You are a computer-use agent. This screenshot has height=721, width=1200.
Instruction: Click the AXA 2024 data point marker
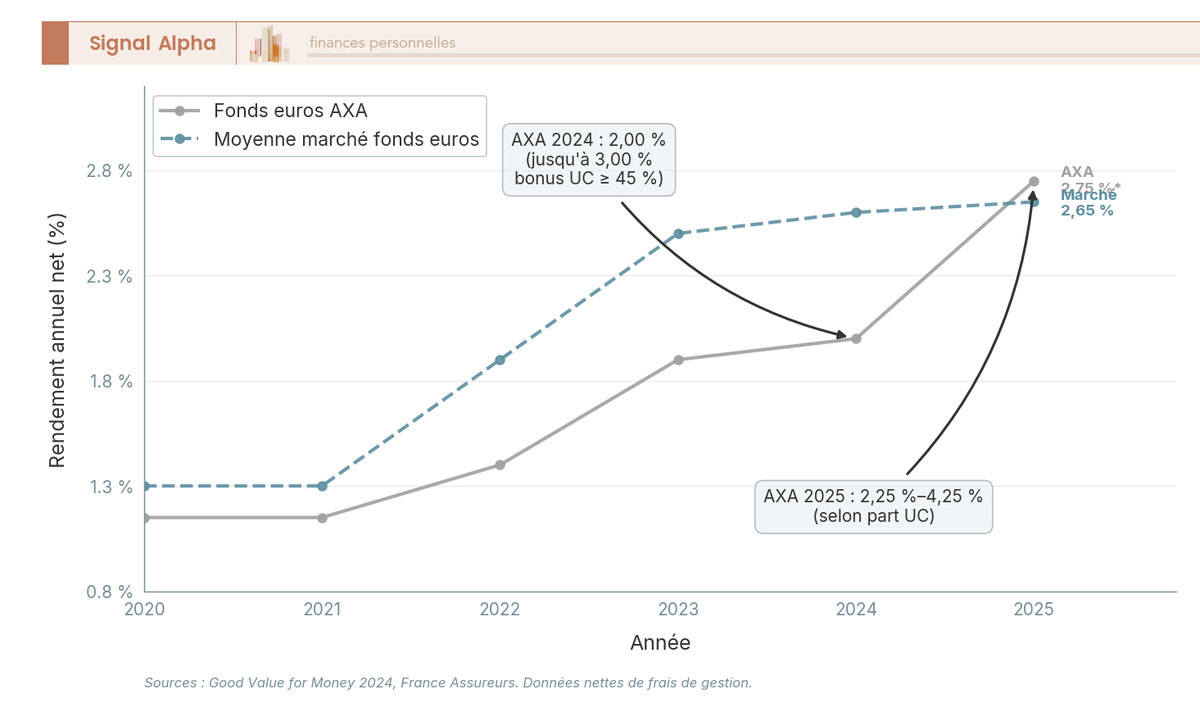pos(856,339)
